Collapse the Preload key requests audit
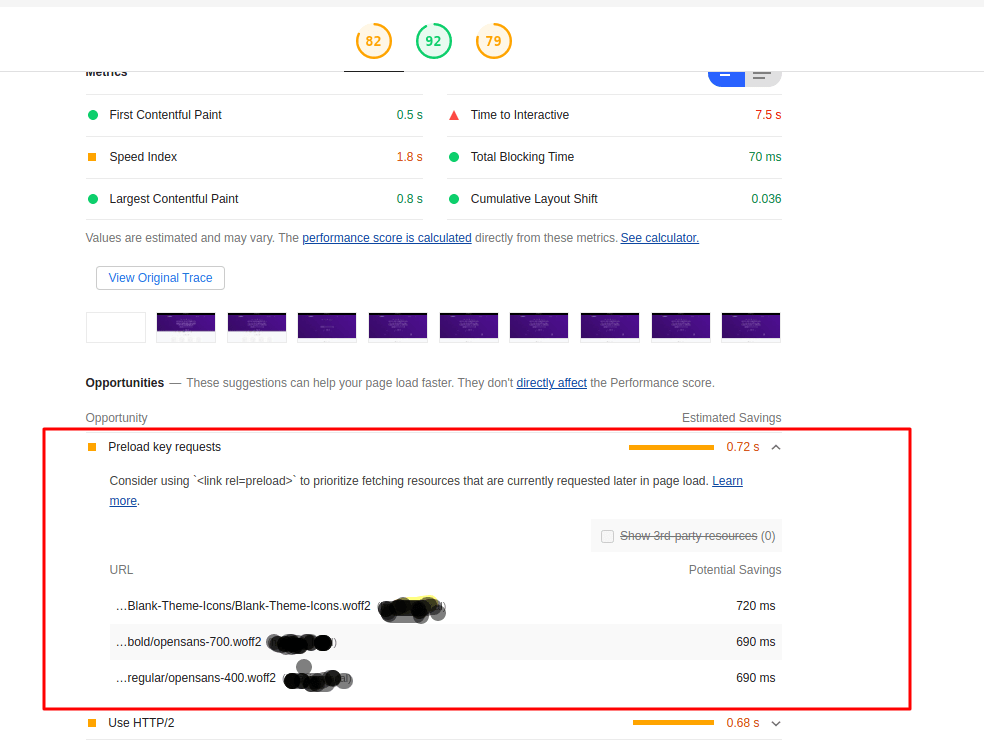The image size is (984, 747). click(x=776, y=447)
